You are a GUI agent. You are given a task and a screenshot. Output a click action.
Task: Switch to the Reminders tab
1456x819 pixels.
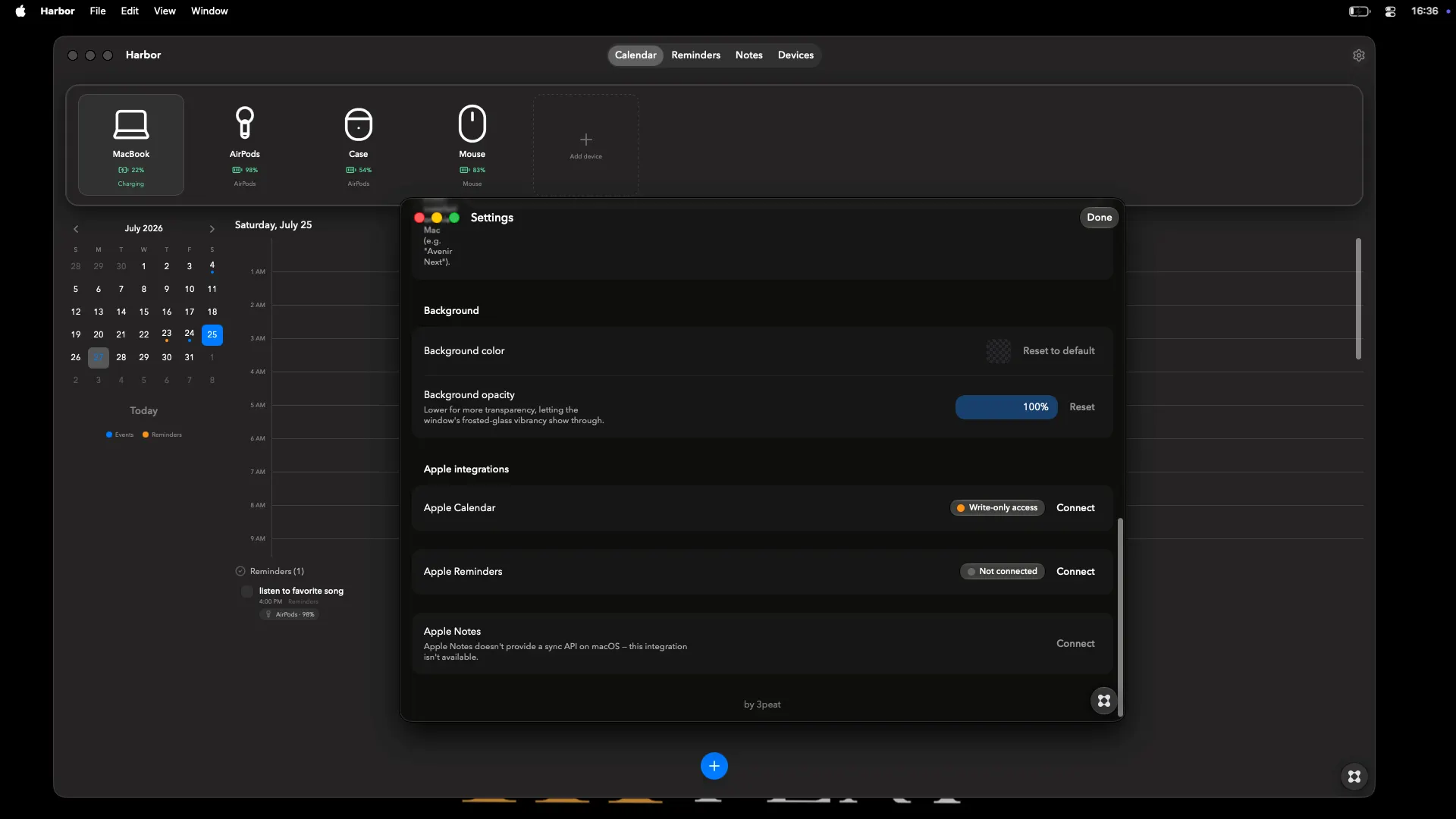pos(695,55)
